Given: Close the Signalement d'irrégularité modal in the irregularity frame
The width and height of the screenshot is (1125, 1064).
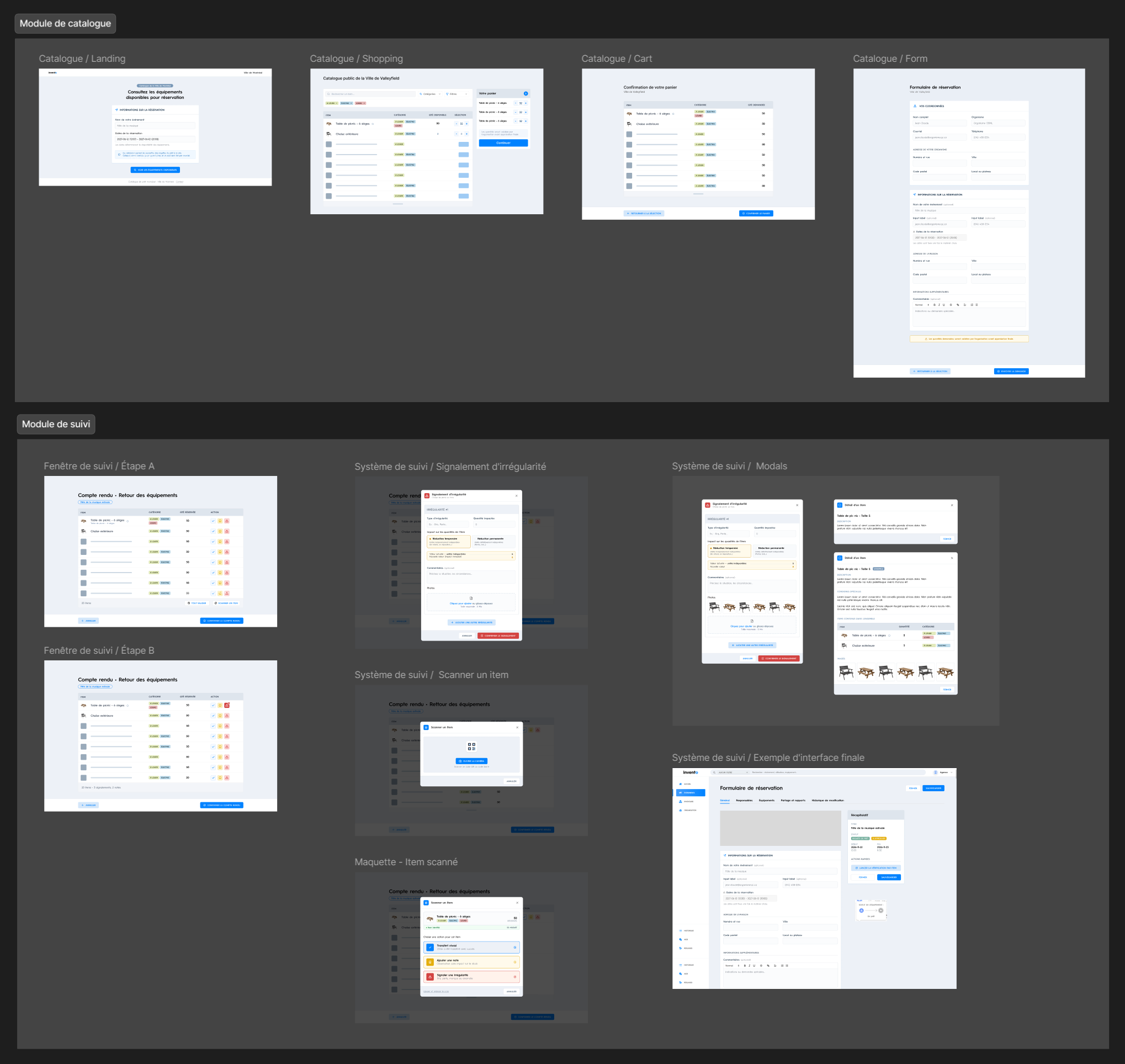Looking at the screenshot, I should (516, 496).
